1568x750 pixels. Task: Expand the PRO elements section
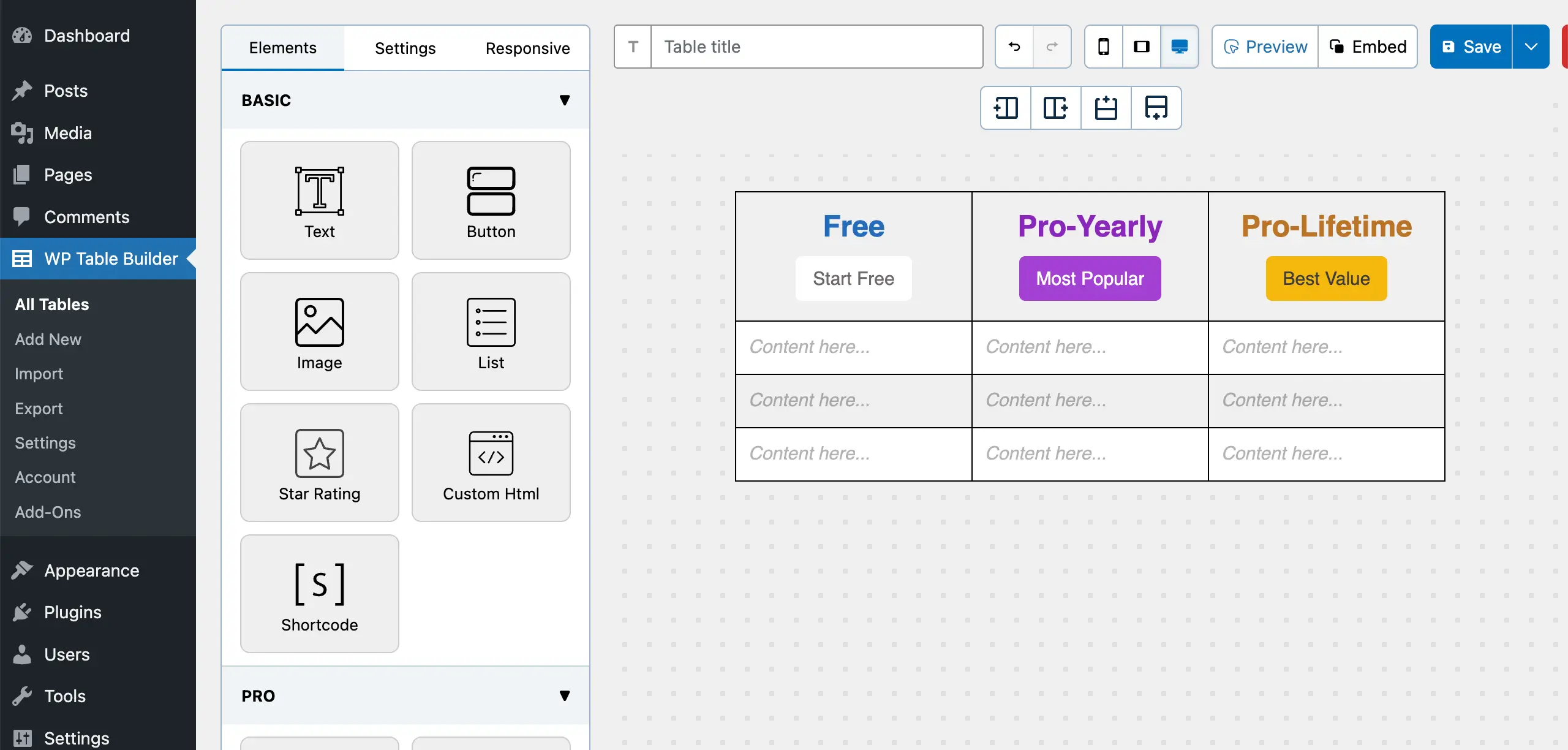(564, 695)
